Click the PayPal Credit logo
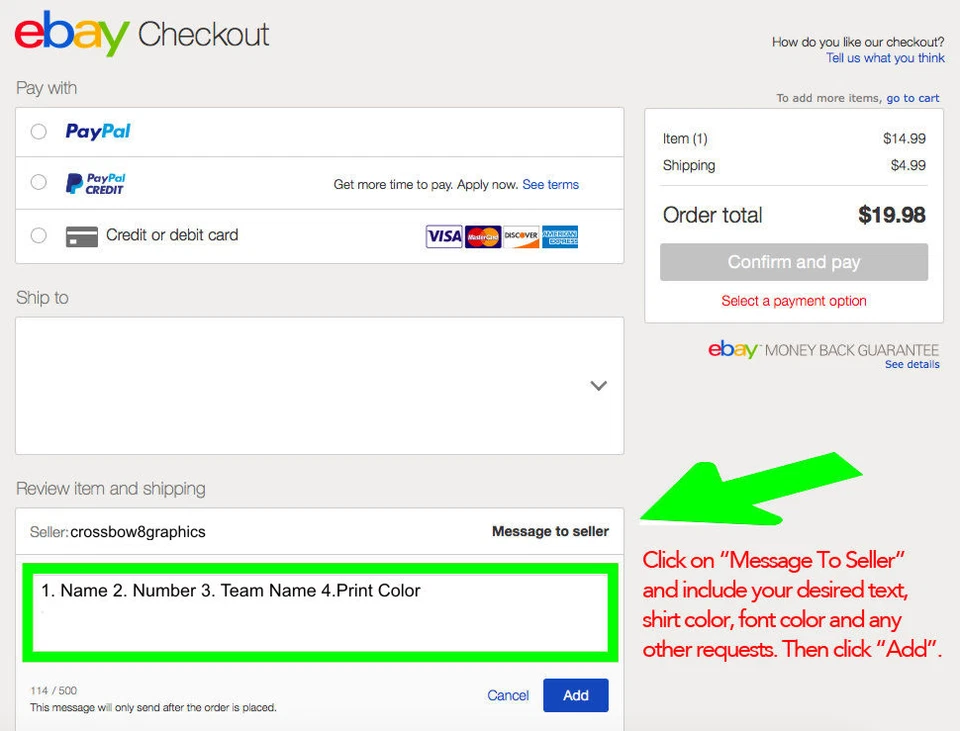 point(96,183)
